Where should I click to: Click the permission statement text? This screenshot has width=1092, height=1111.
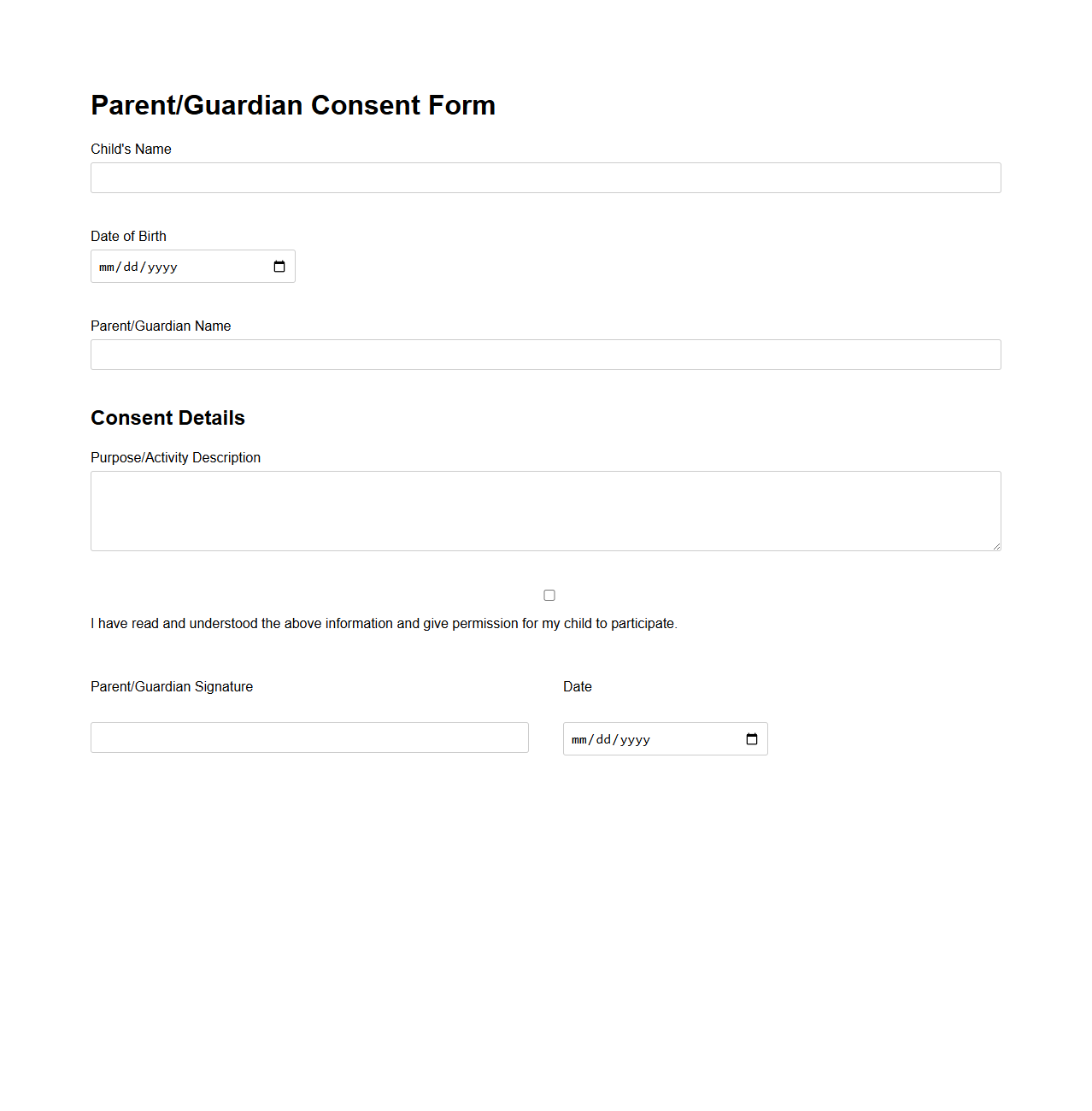click(384, 623)
